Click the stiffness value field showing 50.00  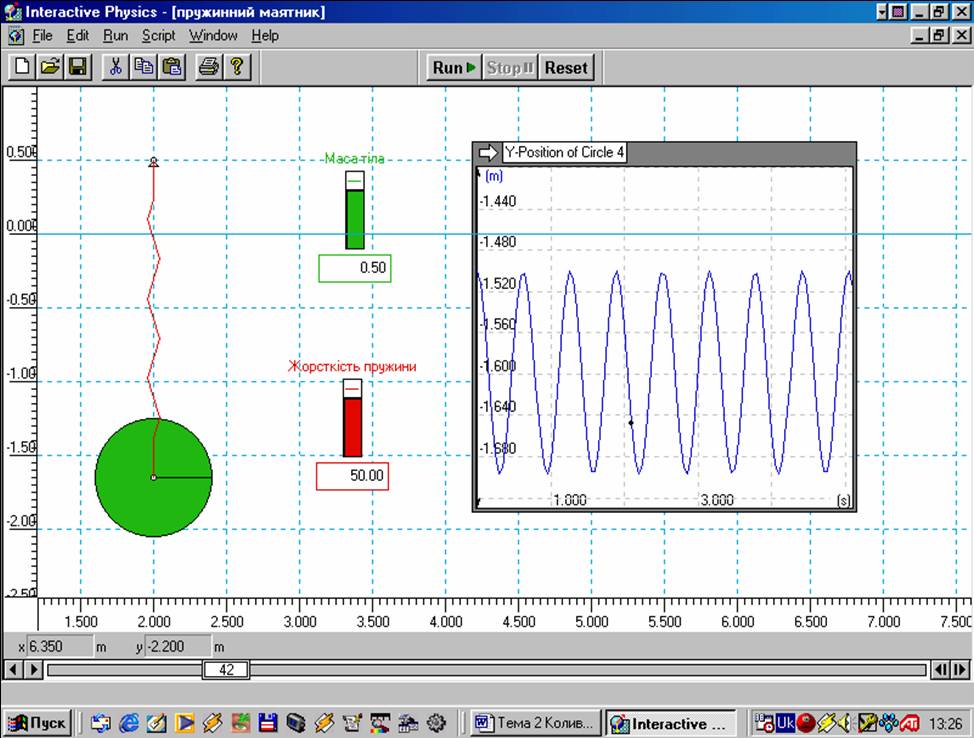352,476
